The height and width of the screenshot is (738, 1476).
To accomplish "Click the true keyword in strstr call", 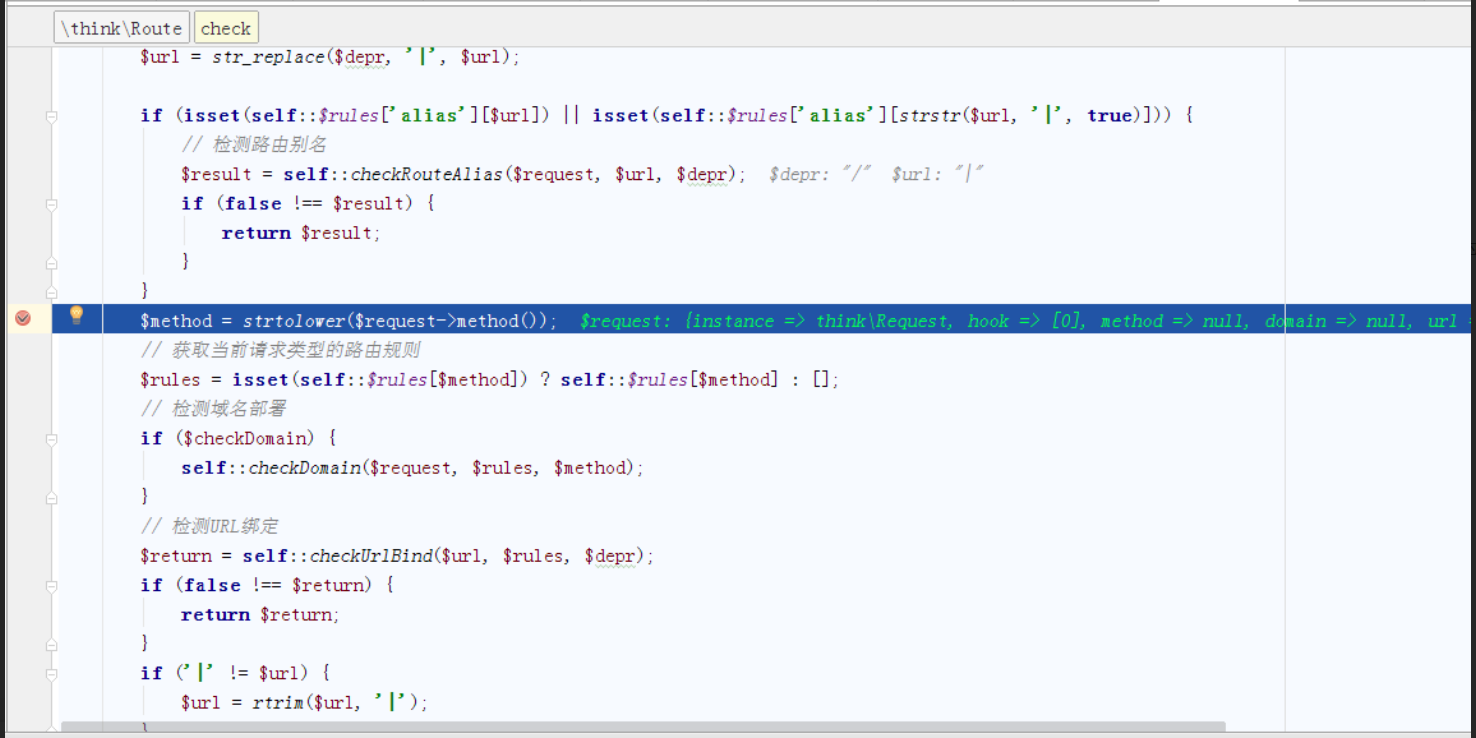I will tap(1109, 116).
